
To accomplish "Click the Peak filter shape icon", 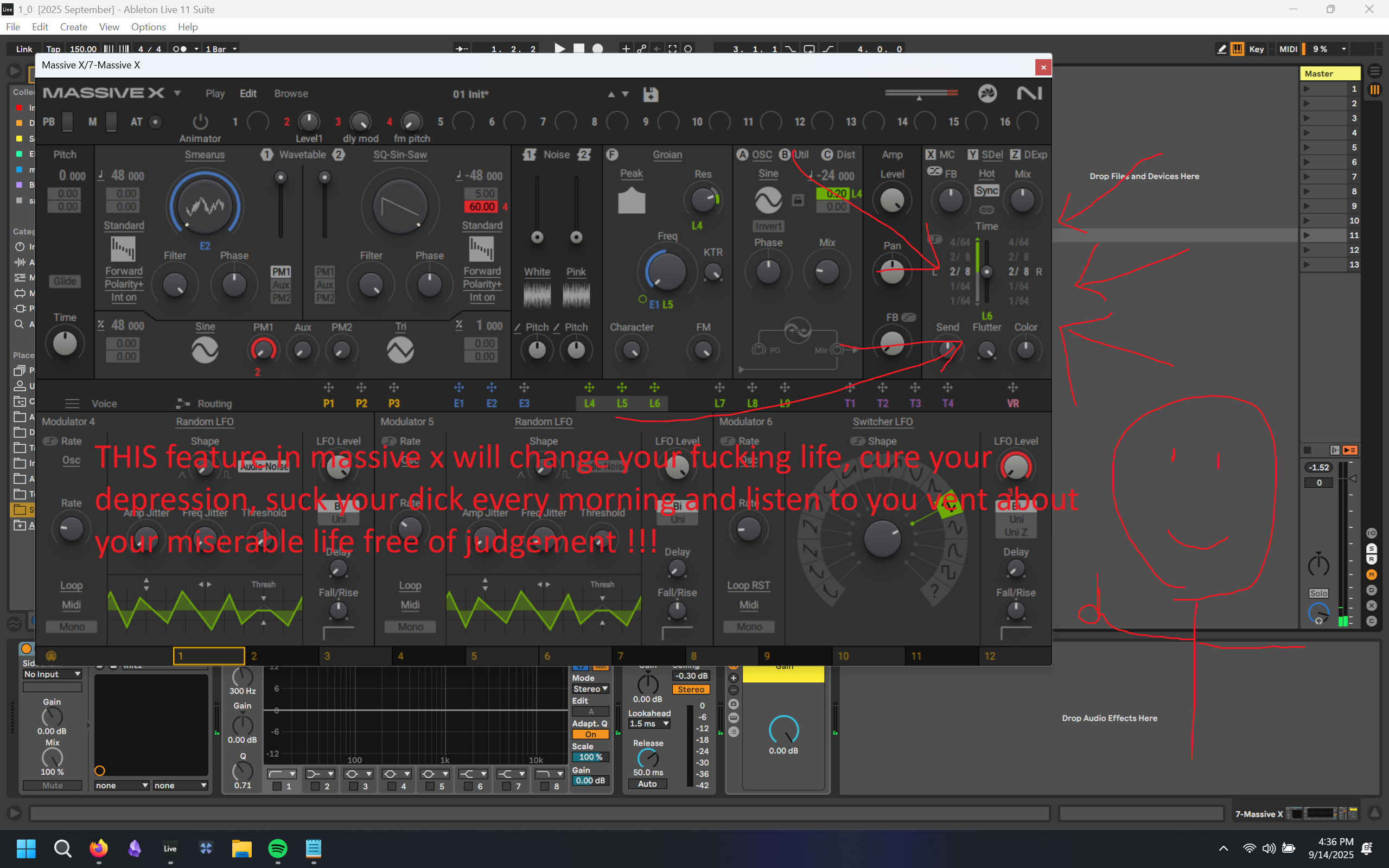I will [632, 201].
